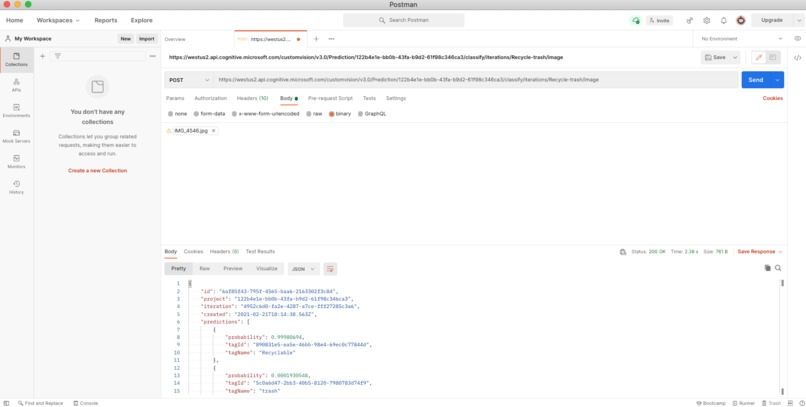806x407 pixels.
Task: Open the Environments sidebar panel
Action: tap(16, 111)
